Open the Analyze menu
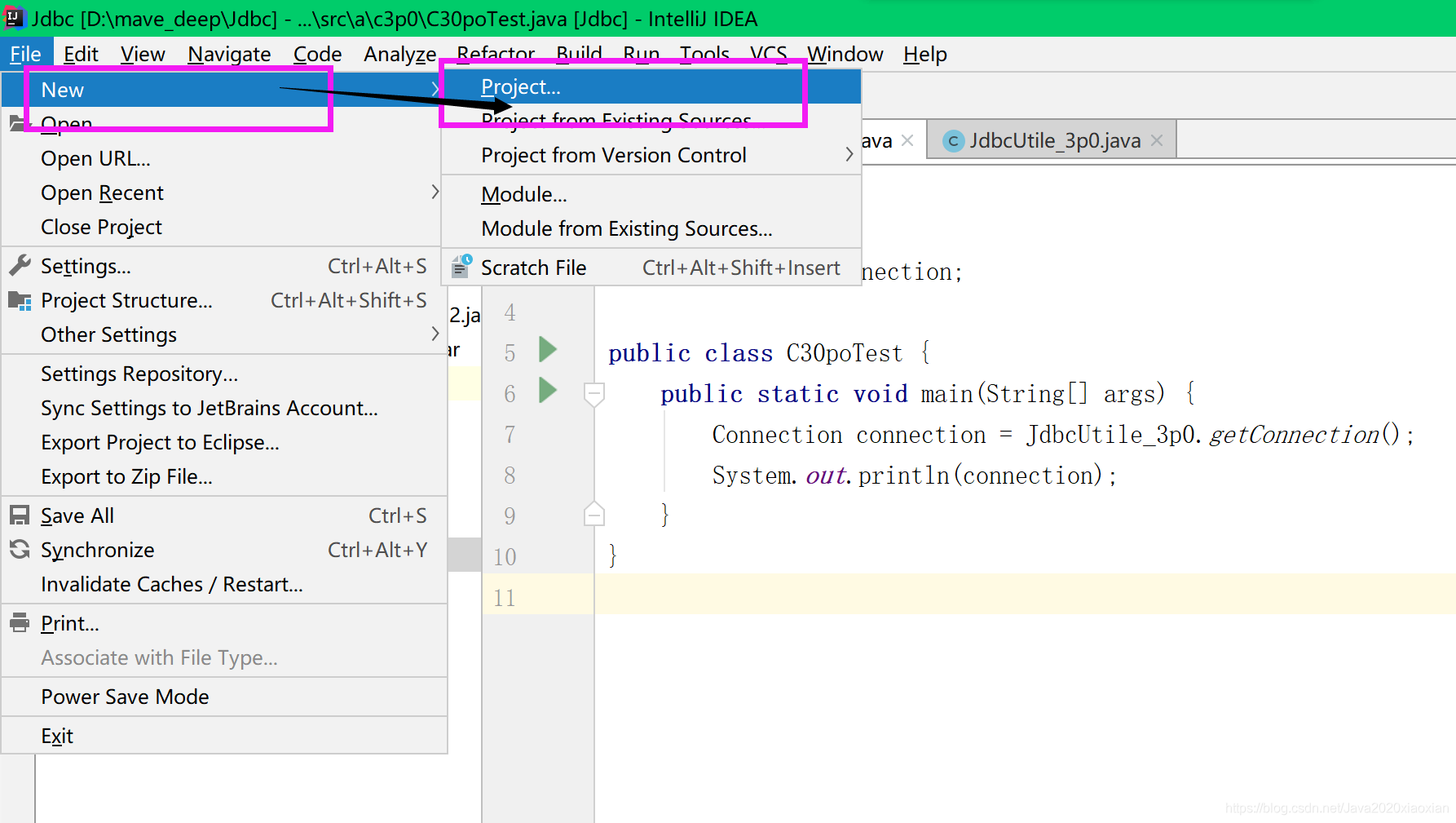The image size is (1456, 823). [399, 55]
